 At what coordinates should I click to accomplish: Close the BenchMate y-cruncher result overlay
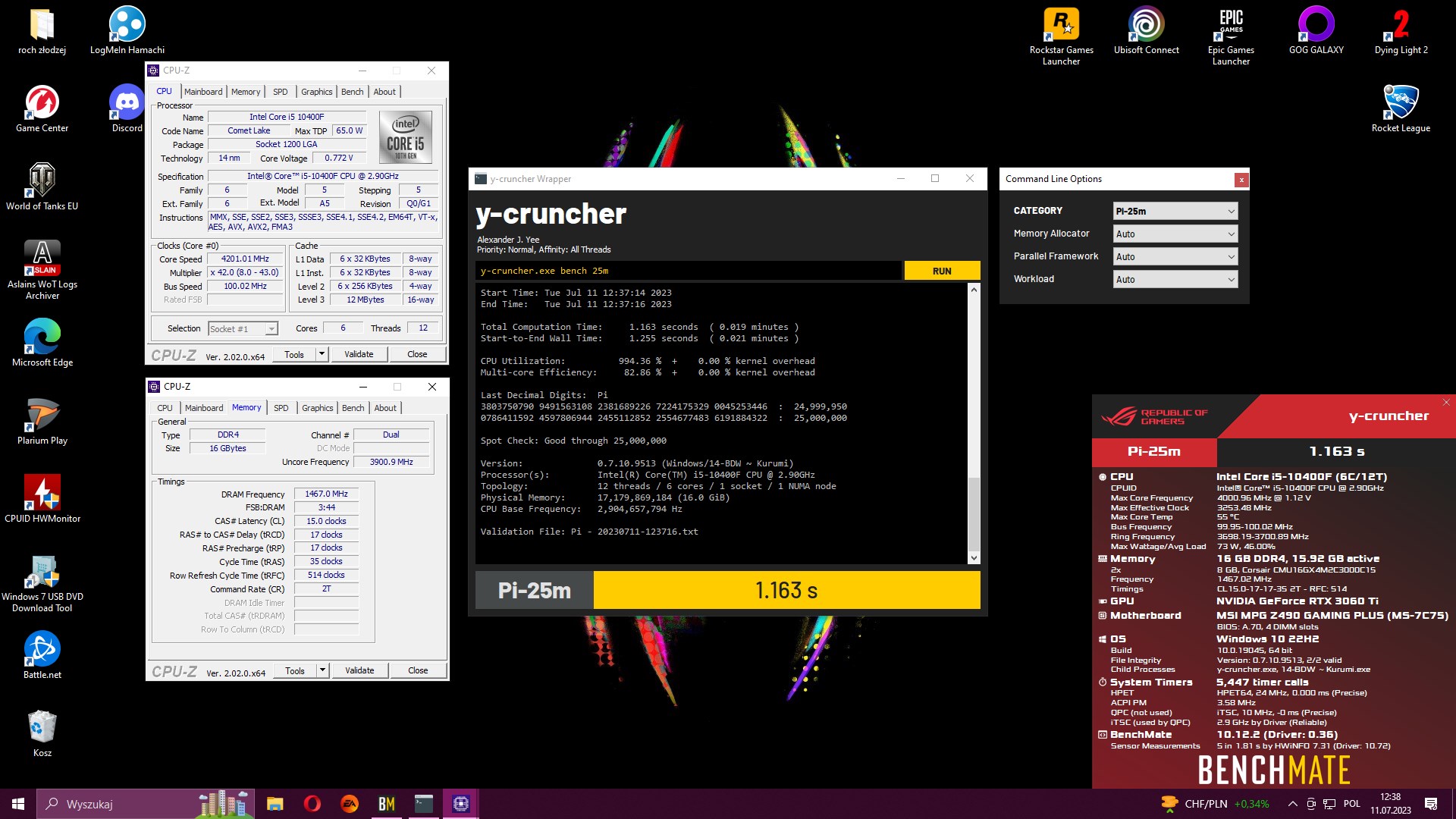[1446, 403]
